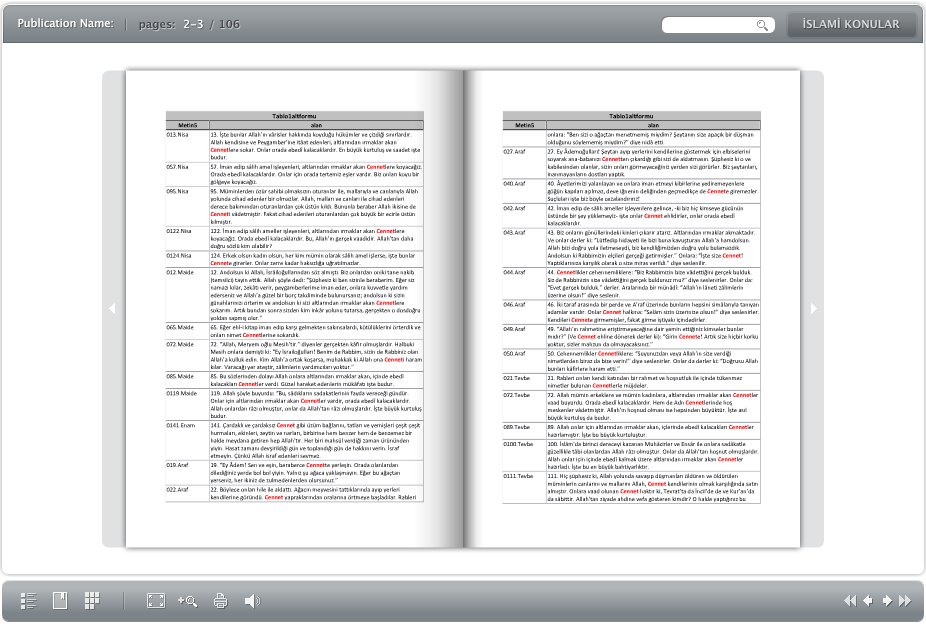
Task: Flip forward using the right side arrow
Action: click(x=814, y=309)
